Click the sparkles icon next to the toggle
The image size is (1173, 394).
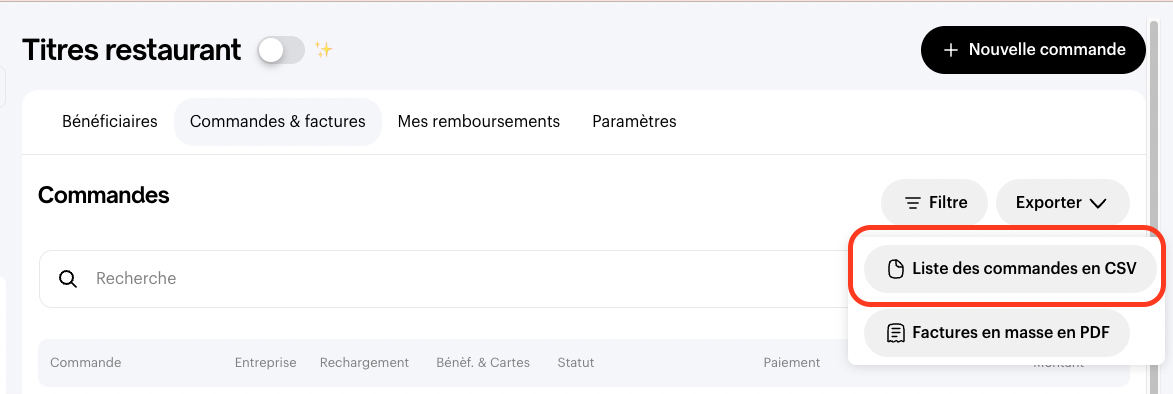[323, 50]
